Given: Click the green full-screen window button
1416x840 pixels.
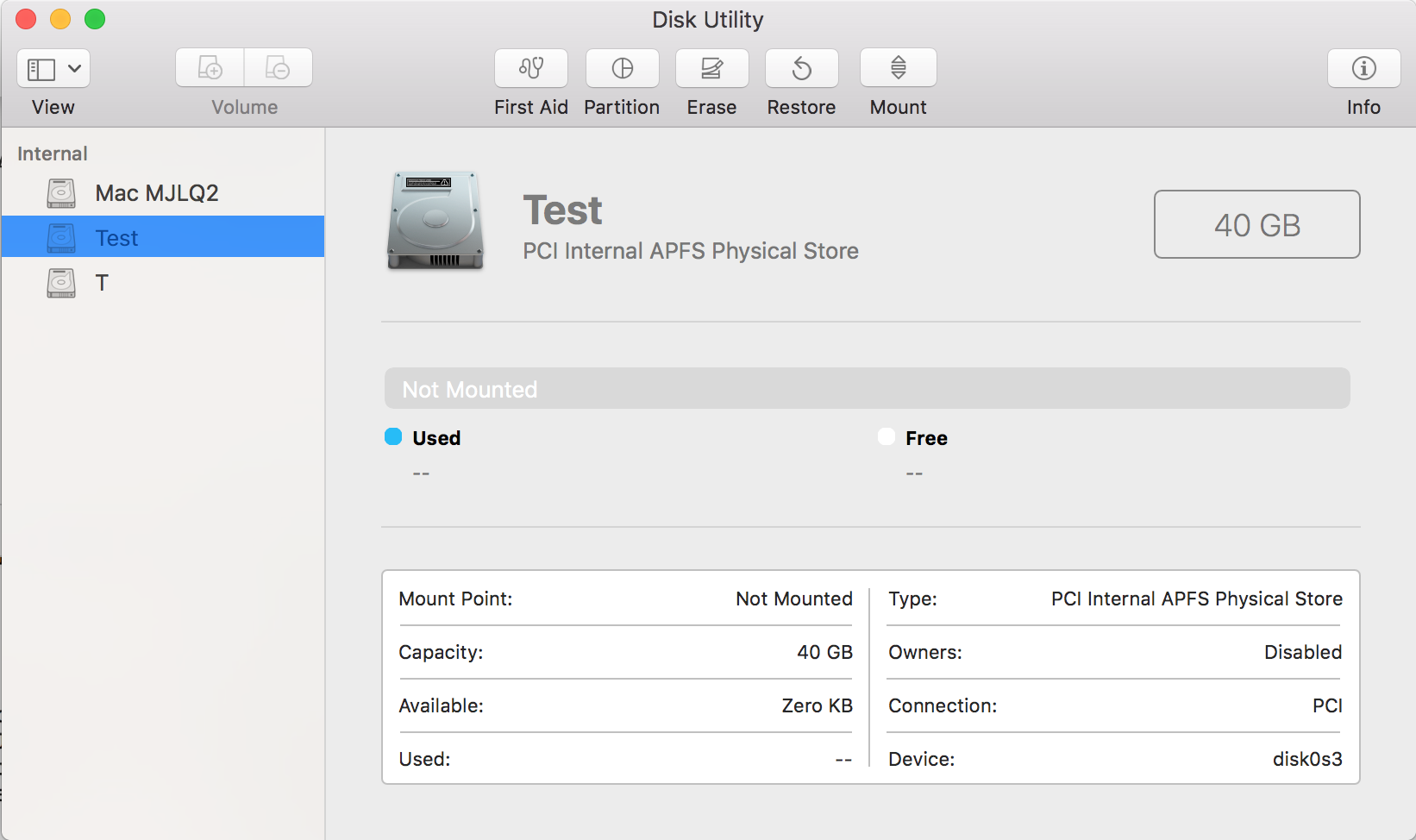Looking at the screenshot, I should [95, 19].
